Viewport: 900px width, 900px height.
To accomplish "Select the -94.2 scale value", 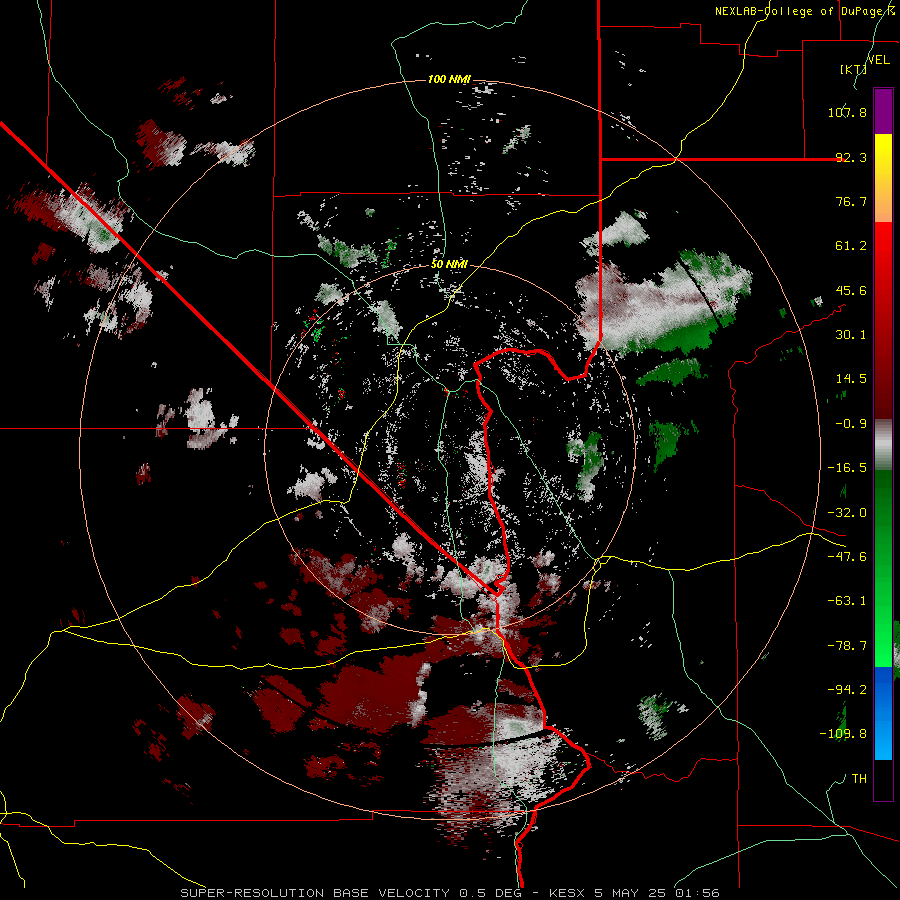I will coord(847,689).
